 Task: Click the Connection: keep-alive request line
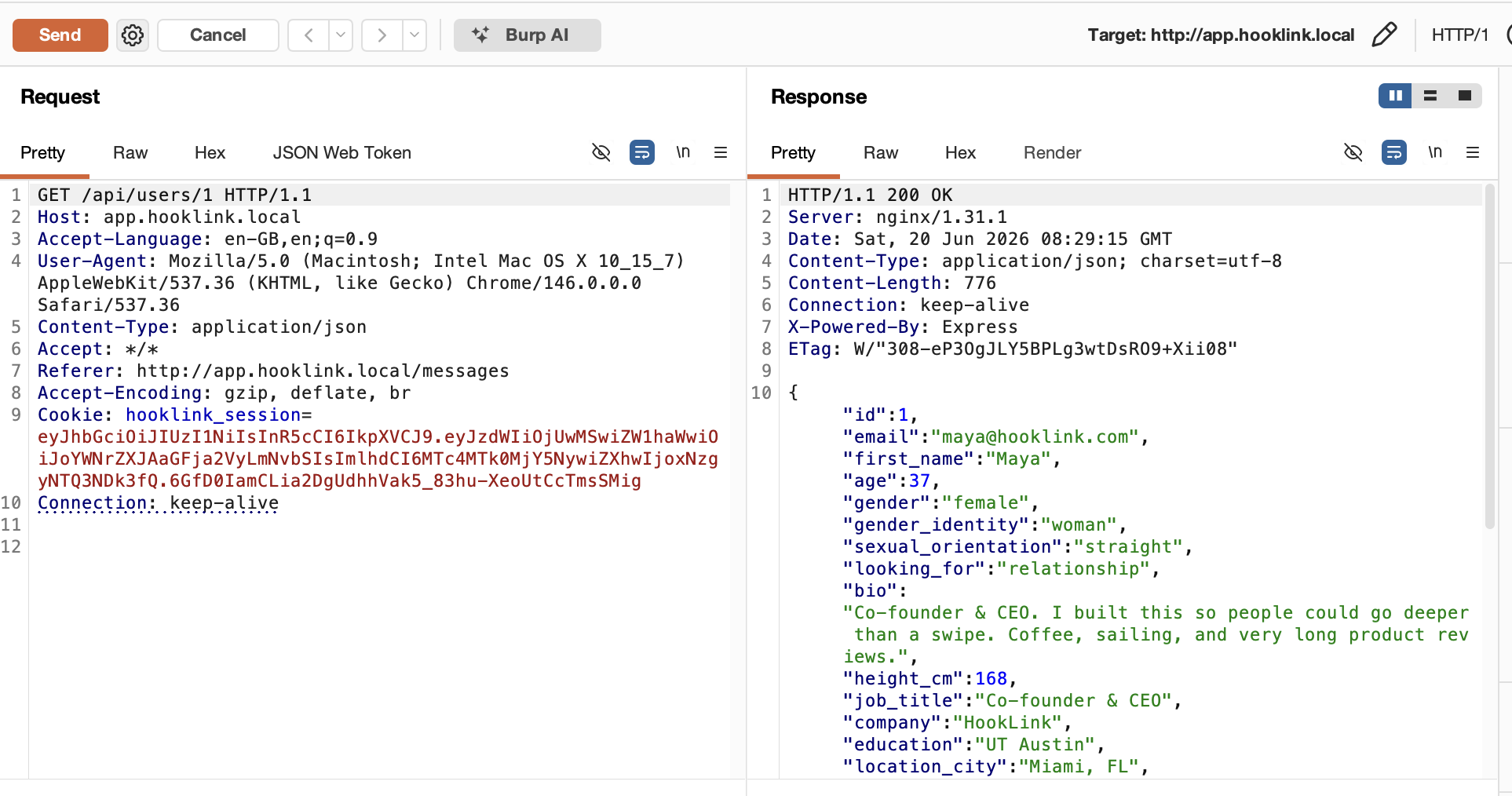158,503
